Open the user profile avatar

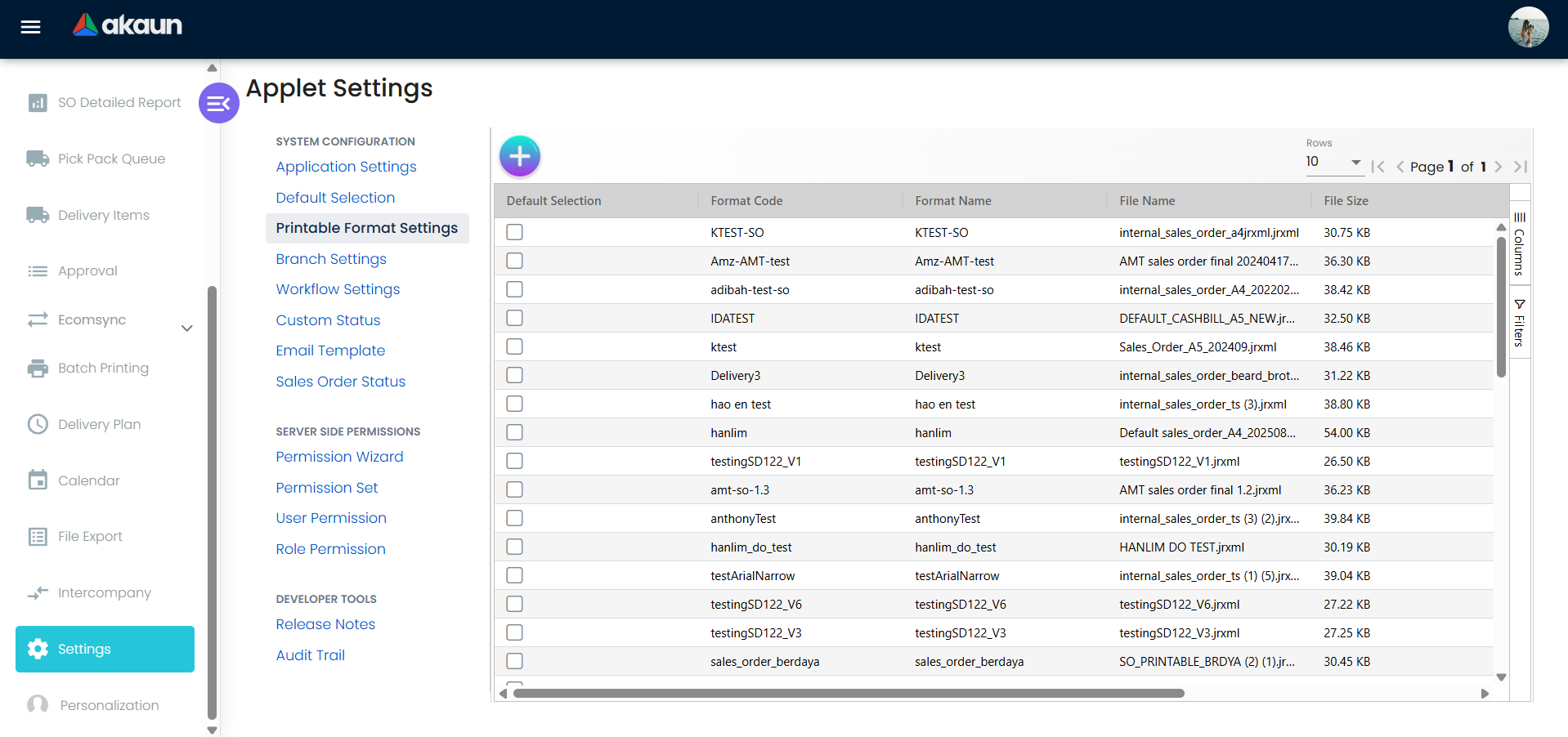click(1527, 27)
